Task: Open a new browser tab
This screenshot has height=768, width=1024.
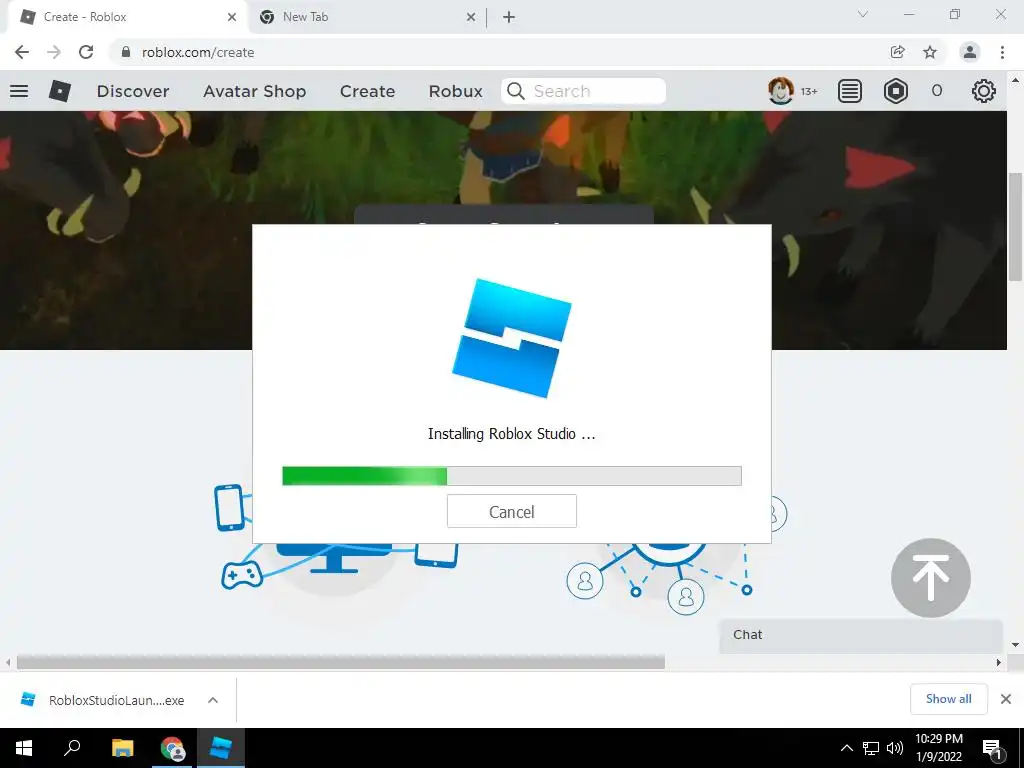Action: click(509, 17)
